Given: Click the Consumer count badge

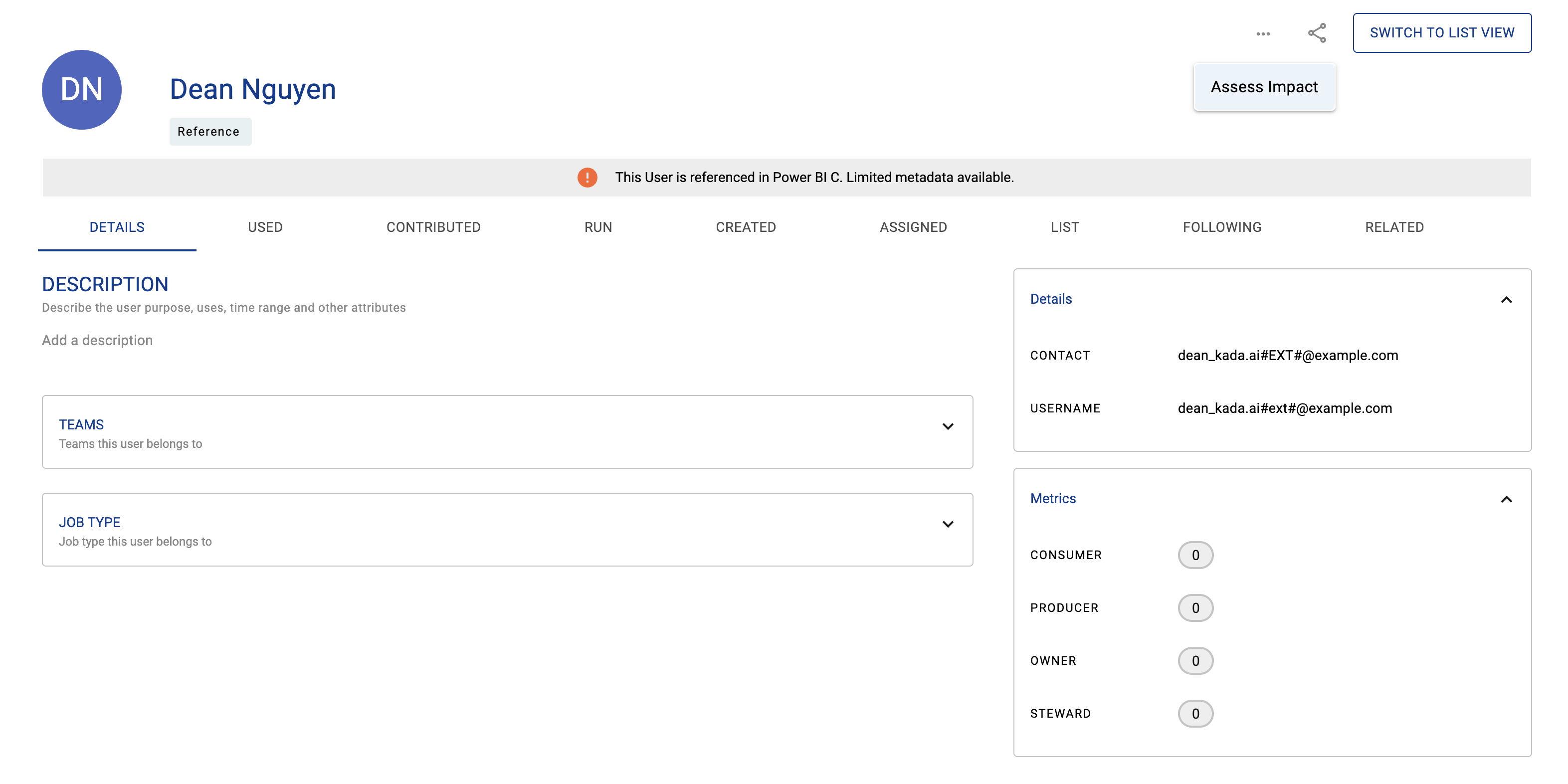Looking at the screenshot, I should pos(1195,555).
